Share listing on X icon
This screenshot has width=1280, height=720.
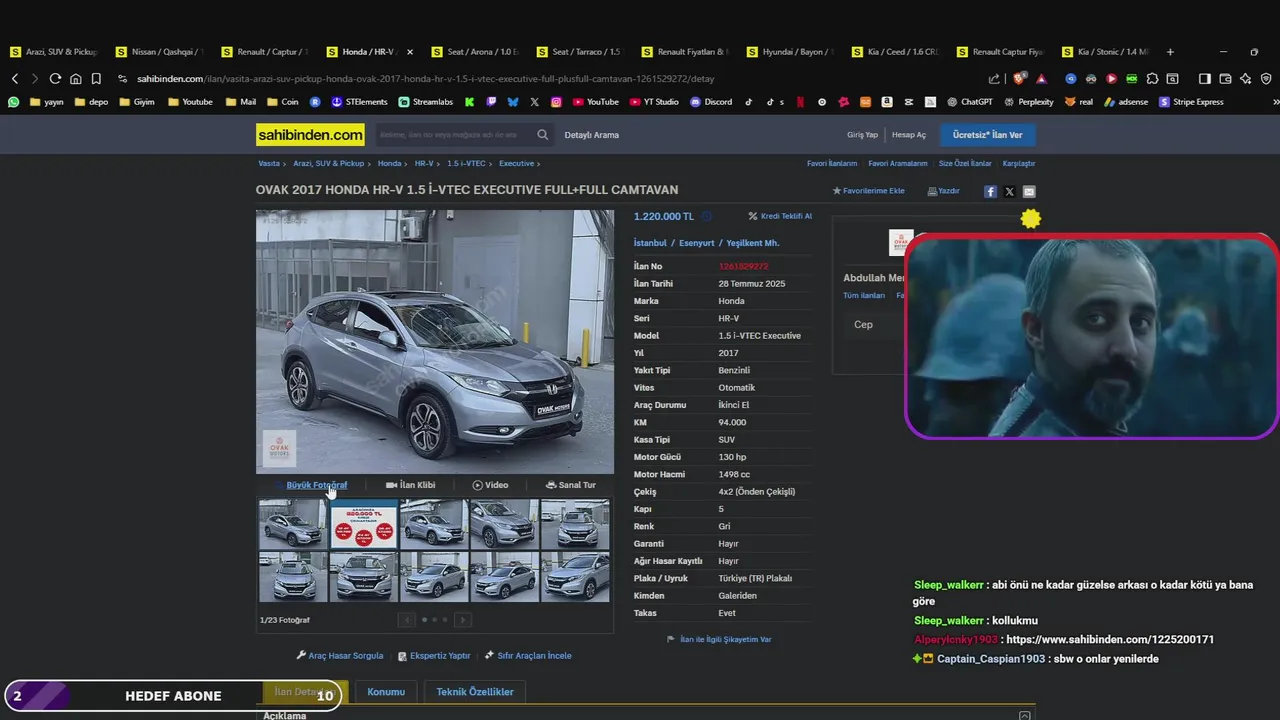pyautogui.click(x=1009, y=191)
